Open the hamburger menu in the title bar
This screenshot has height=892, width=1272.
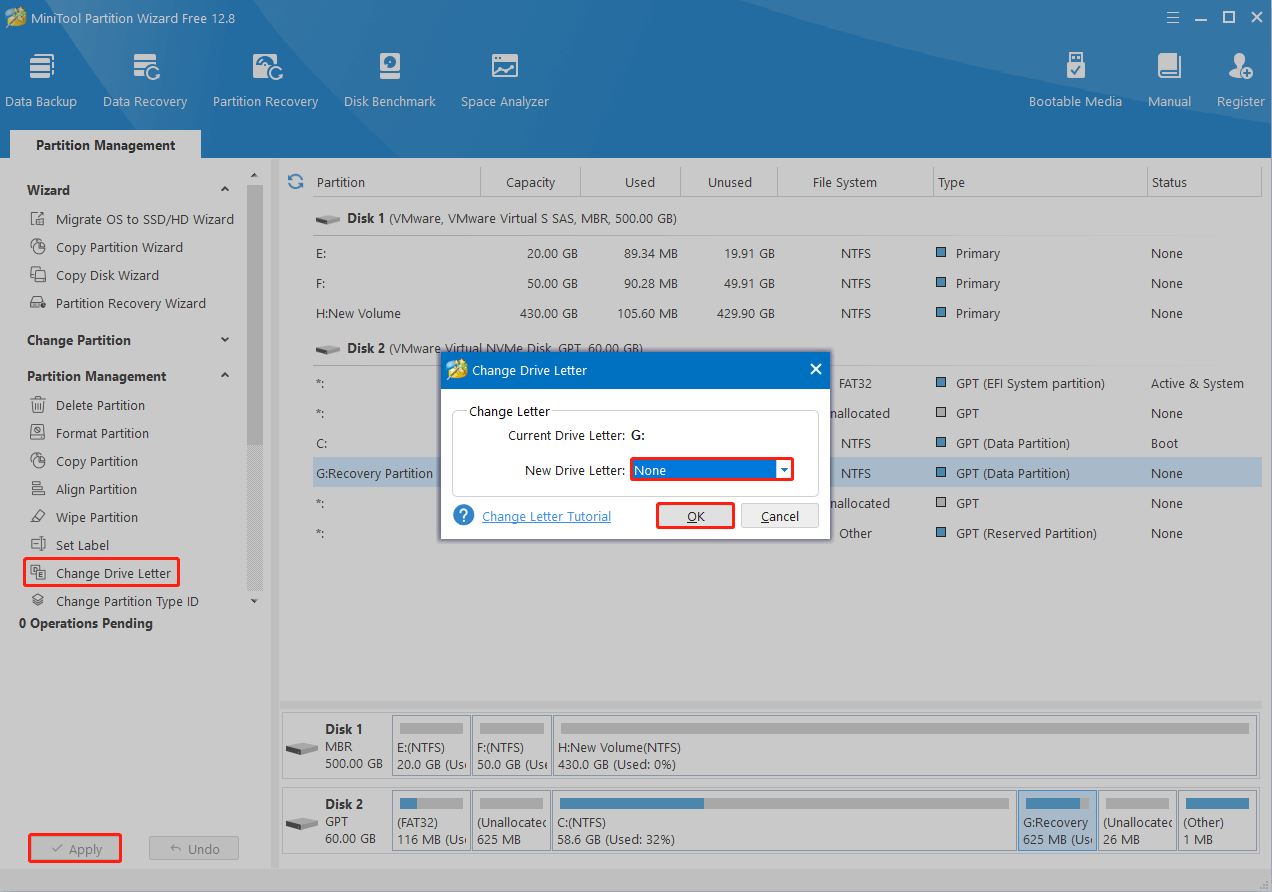(x=1173, y=17)
